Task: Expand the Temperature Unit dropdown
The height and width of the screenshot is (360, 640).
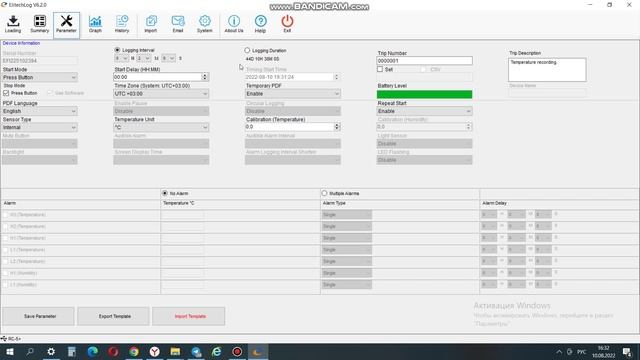Action: click(161, 127)
